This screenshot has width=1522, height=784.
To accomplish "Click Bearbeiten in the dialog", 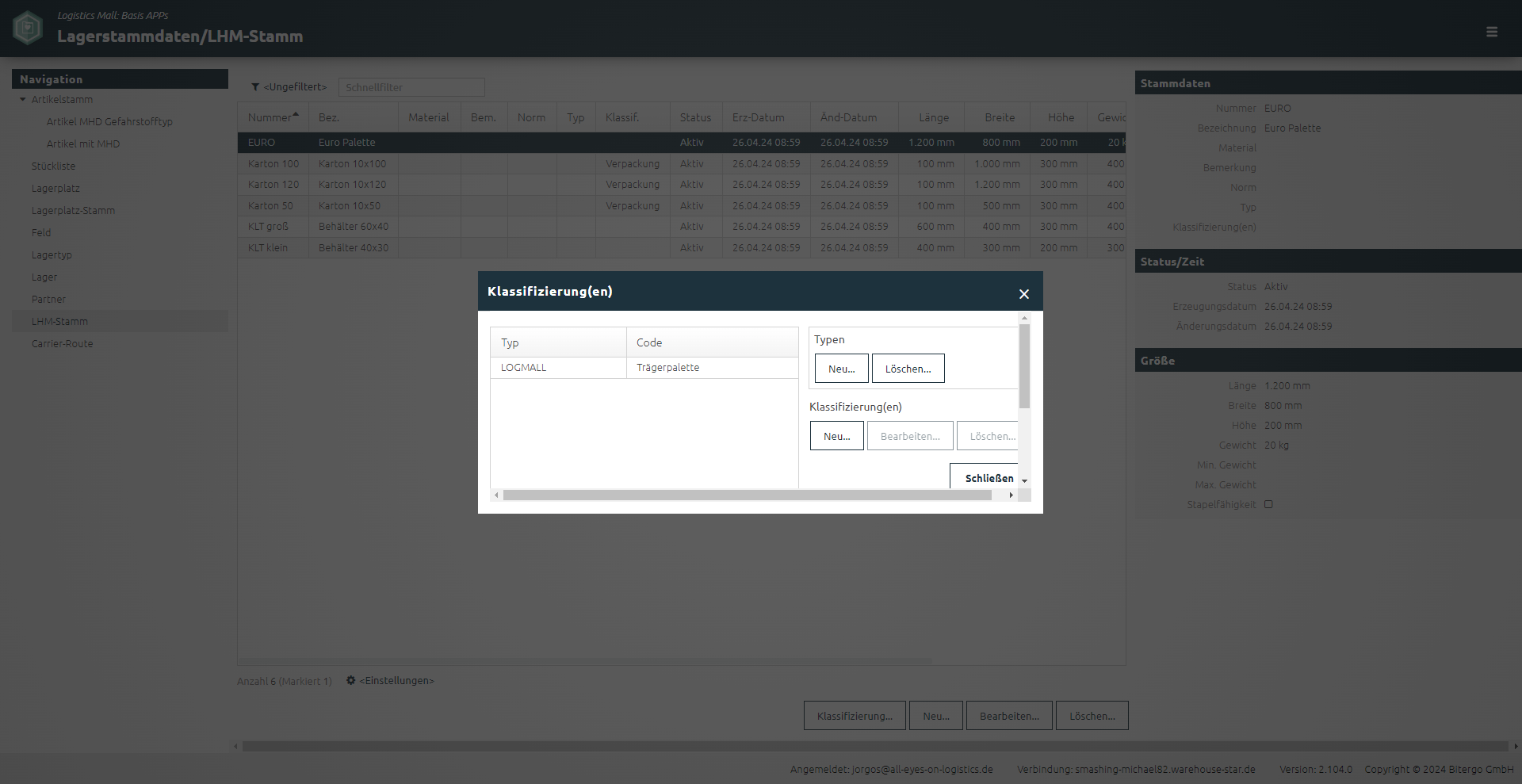I will point(910,436).
